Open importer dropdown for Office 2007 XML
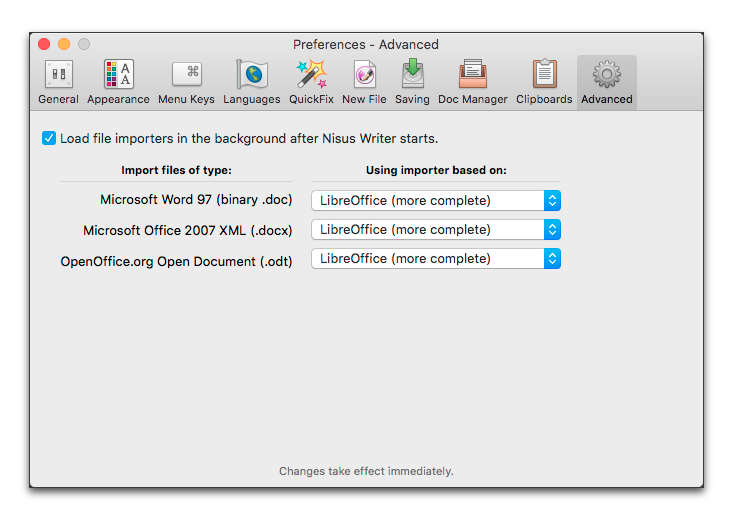 click(x=436, y=230)
